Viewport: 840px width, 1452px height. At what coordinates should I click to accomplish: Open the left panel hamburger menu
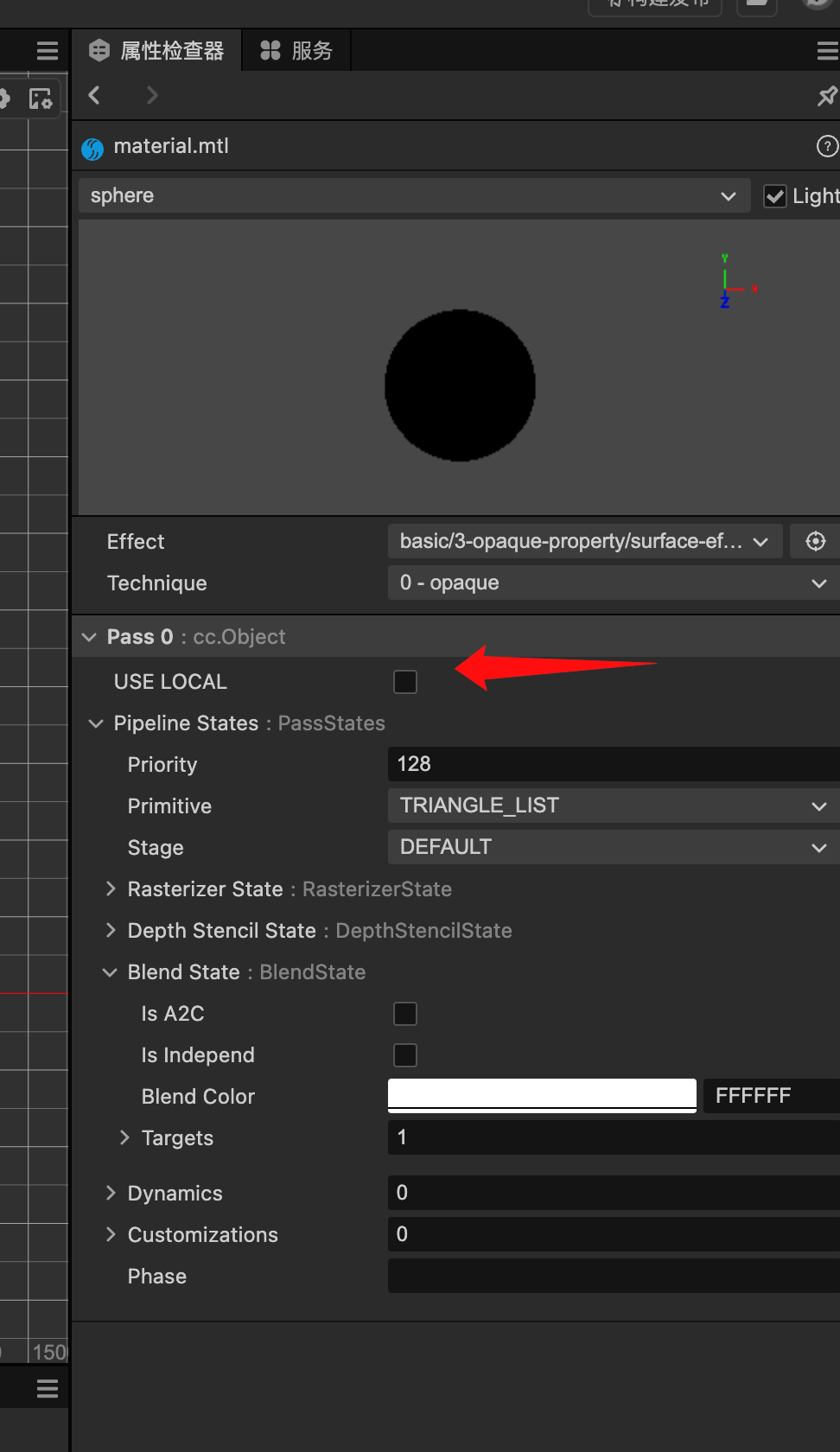click(48, 51)
